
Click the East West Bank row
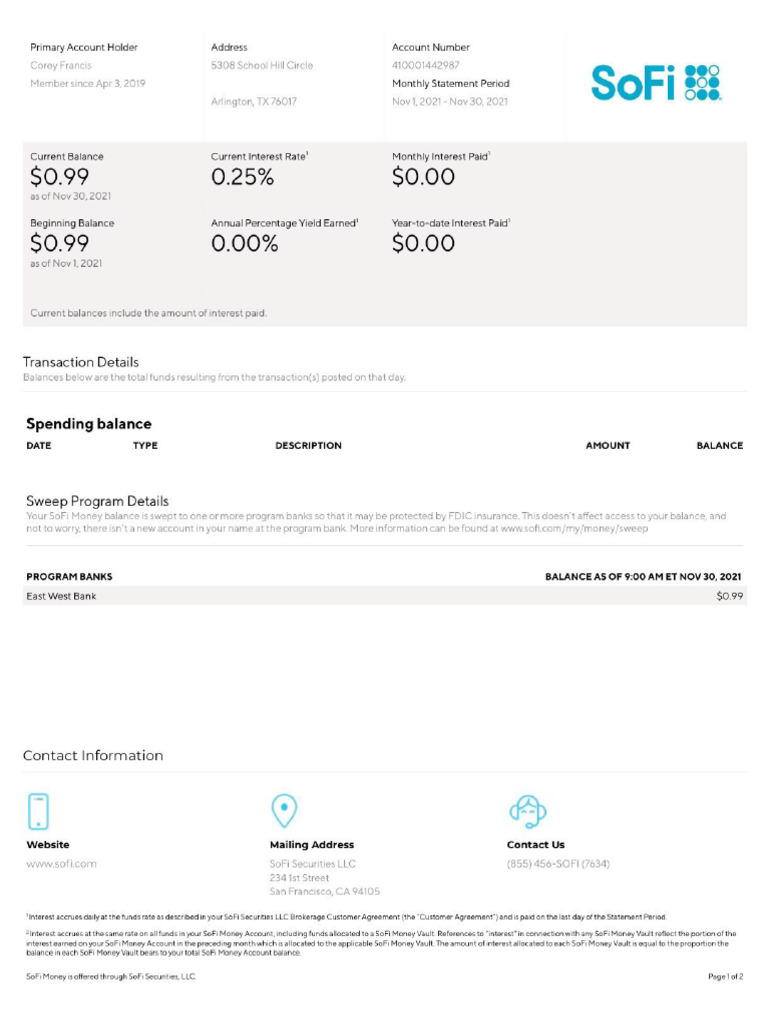(x=61, y=596)
